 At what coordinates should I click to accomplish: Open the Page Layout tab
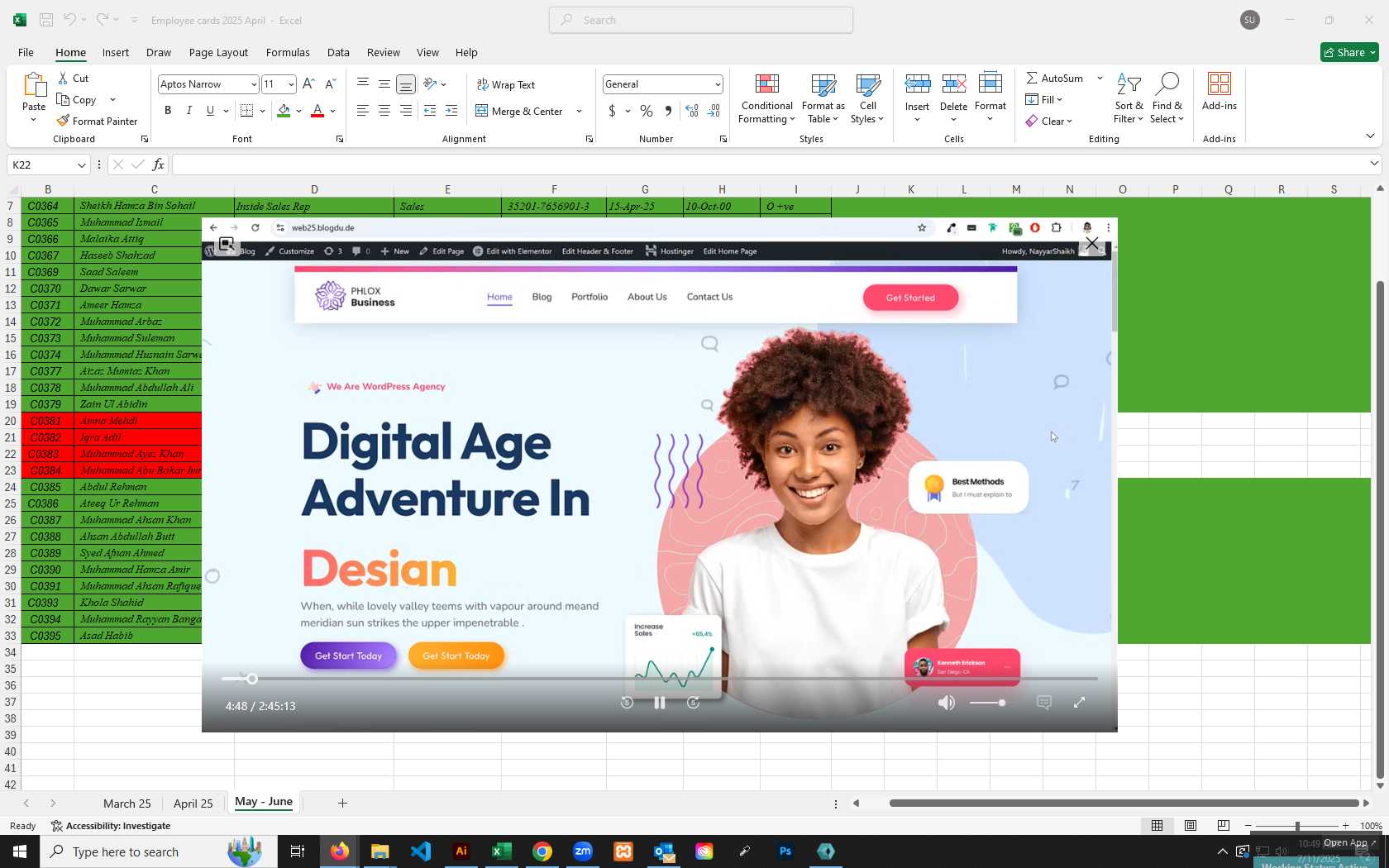[x=218, y=52]
